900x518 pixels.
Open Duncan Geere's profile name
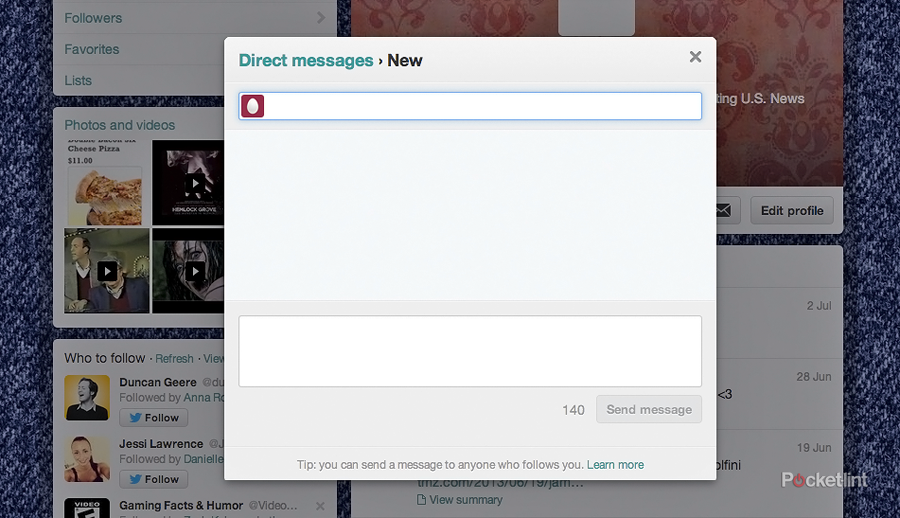(x=158, y=382)
